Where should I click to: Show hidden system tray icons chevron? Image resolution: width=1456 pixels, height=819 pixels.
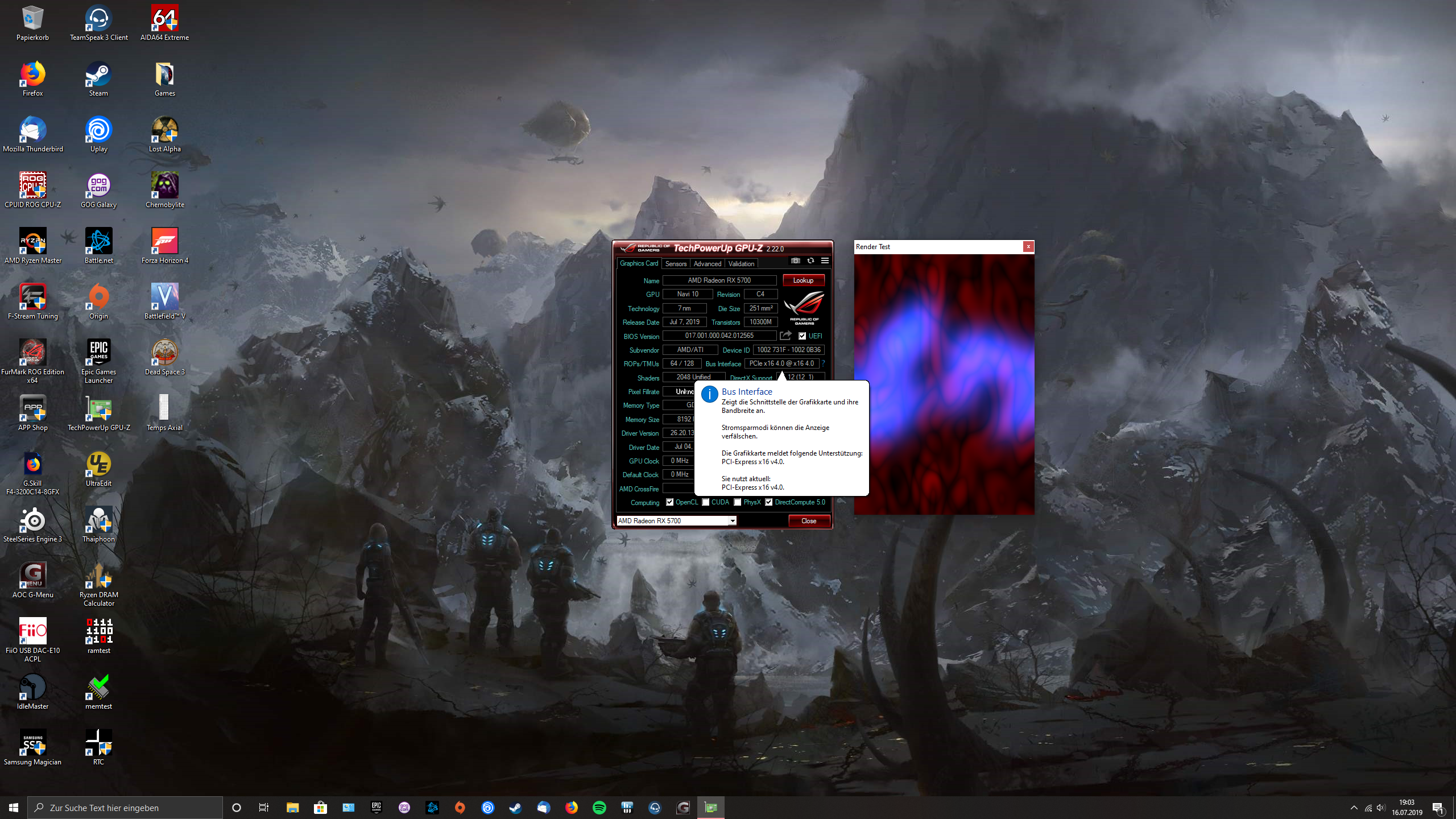tap(1354, 808)
